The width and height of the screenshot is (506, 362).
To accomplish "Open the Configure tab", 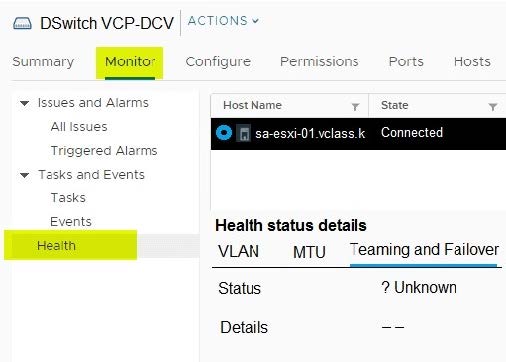I will tap(218, 62).
